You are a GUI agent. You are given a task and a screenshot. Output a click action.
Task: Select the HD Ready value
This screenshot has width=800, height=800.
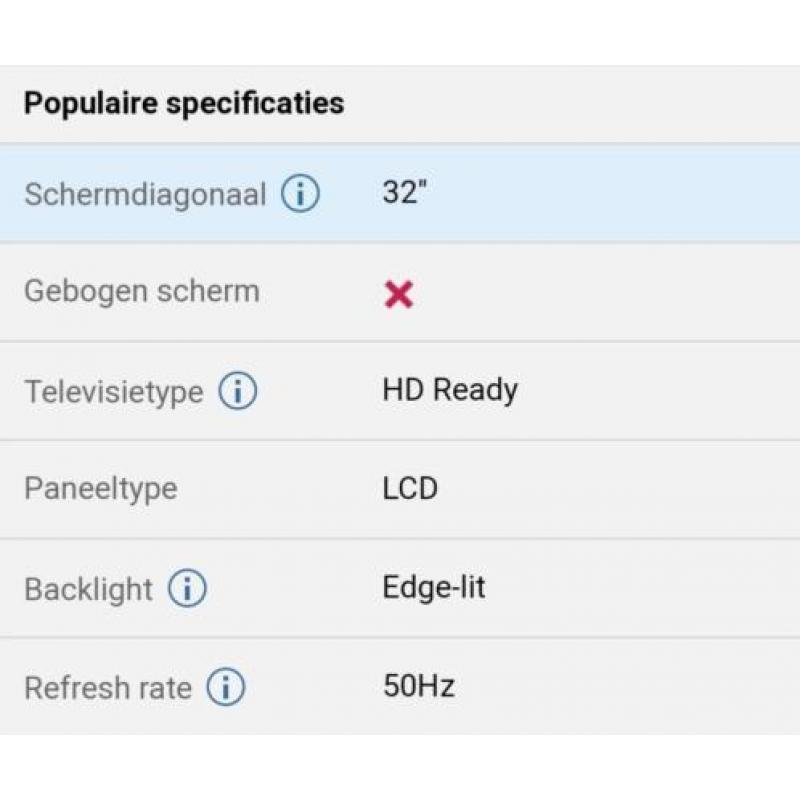450,391
